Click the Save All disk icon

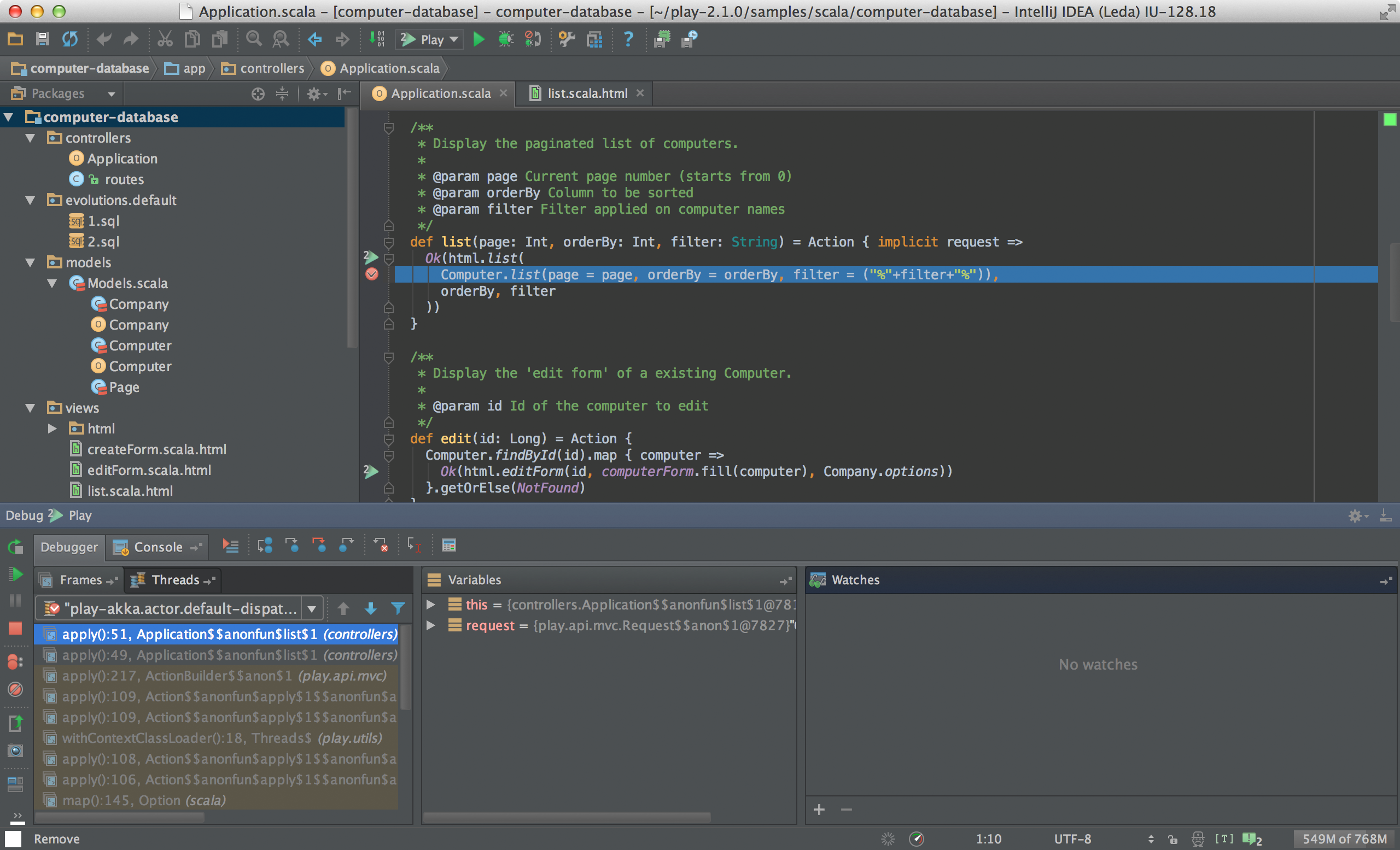(42, 39)
